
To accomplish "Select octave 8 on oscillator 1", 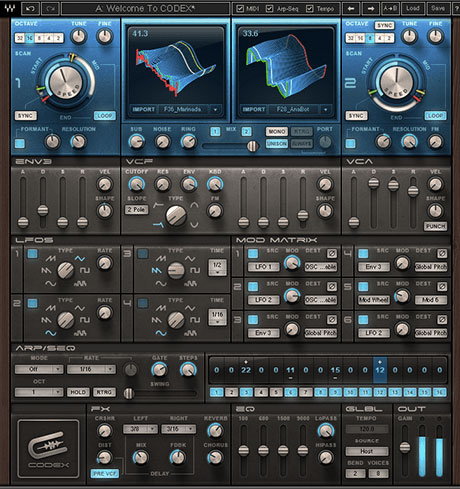I will pyautogui.click(x=39, y=38).
